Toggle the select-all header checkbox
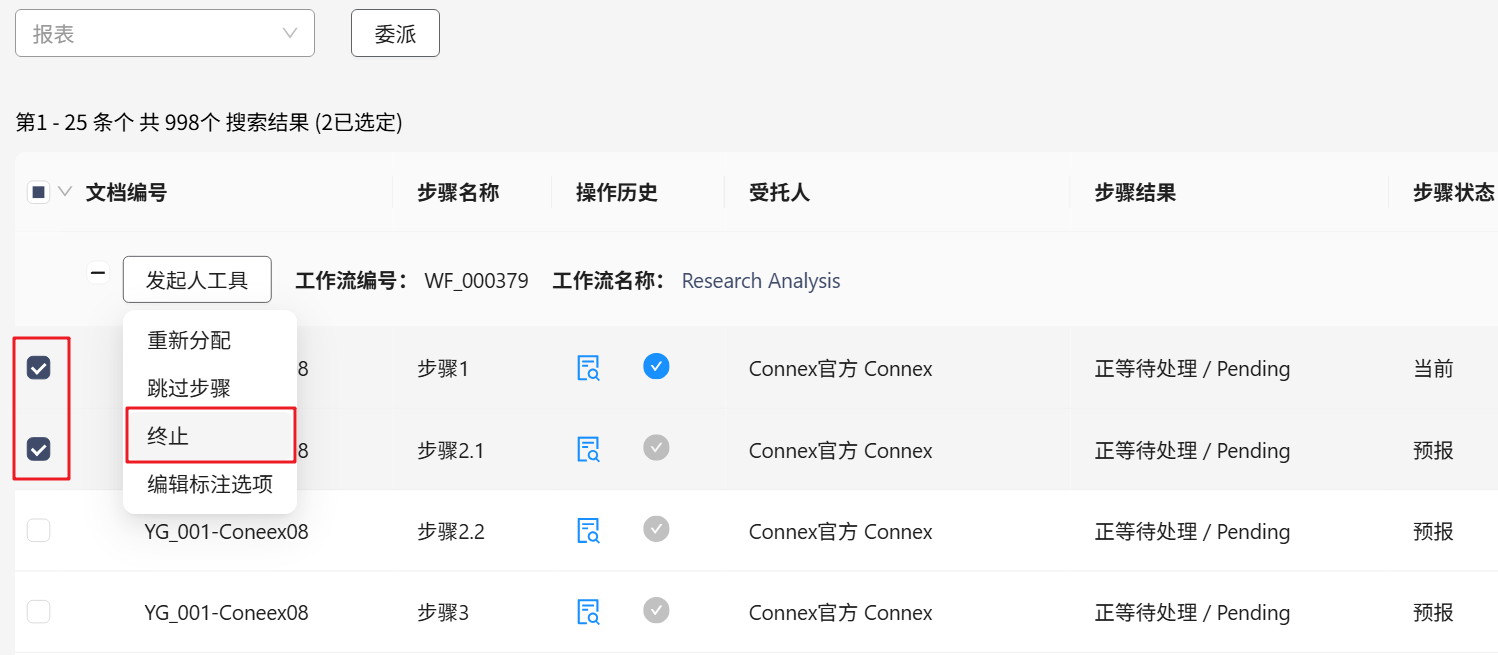 39,192
